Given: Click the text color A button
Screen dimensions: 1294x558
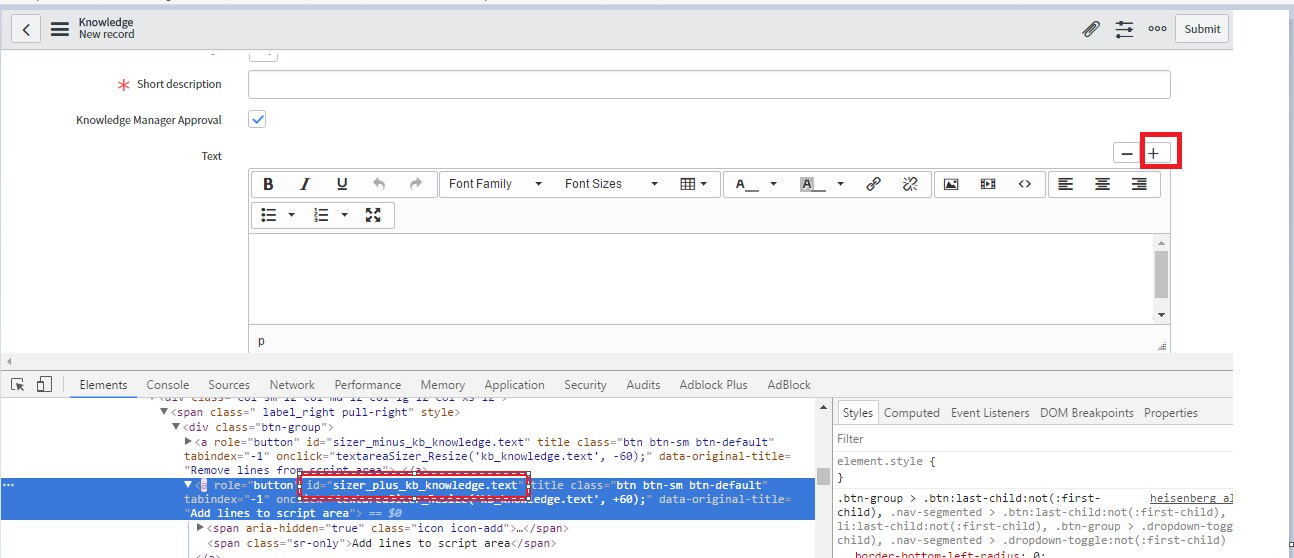Looking at the screenshot, I should pyautogui.click(x=747, y=184).
